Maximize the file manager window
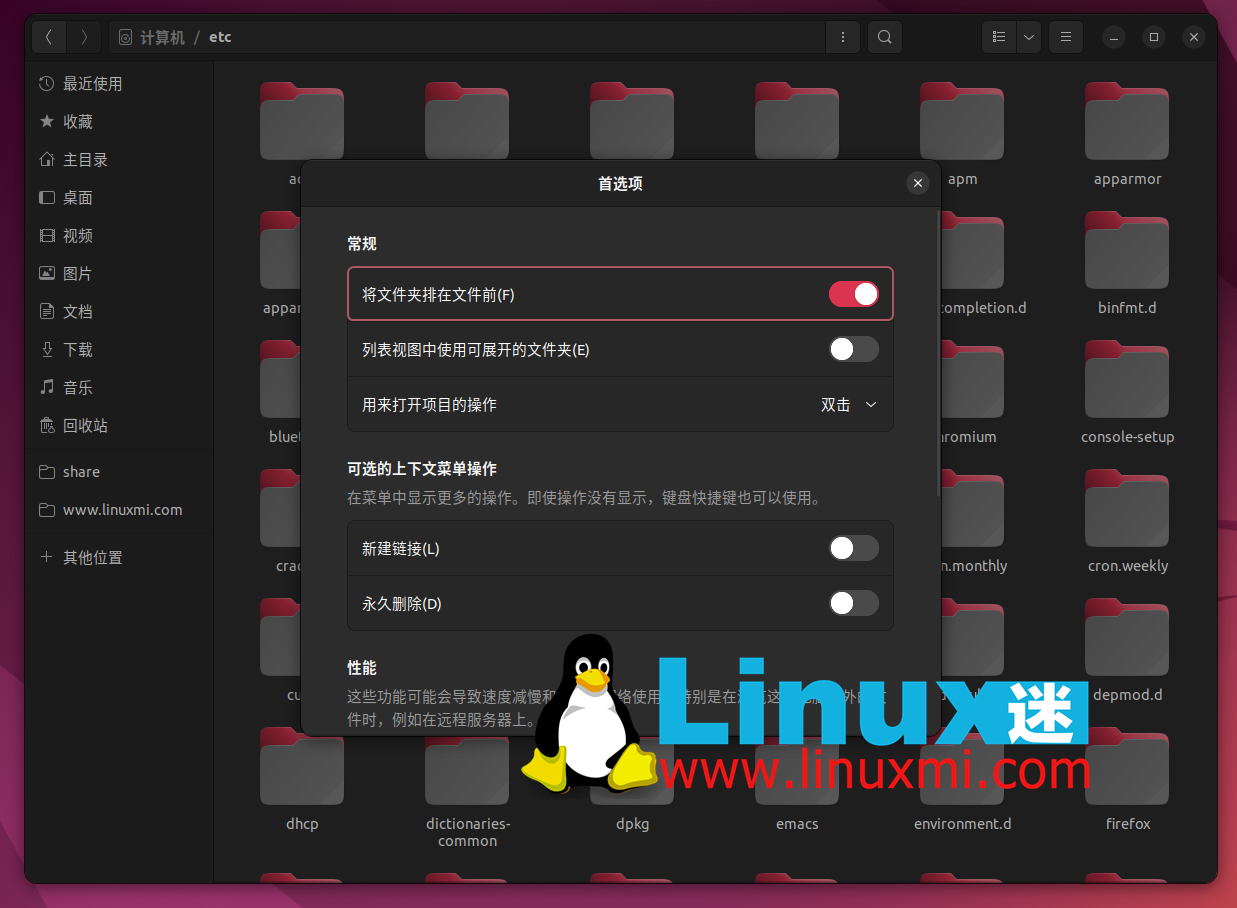1237x908 pixels. [x=1154, y=37]
